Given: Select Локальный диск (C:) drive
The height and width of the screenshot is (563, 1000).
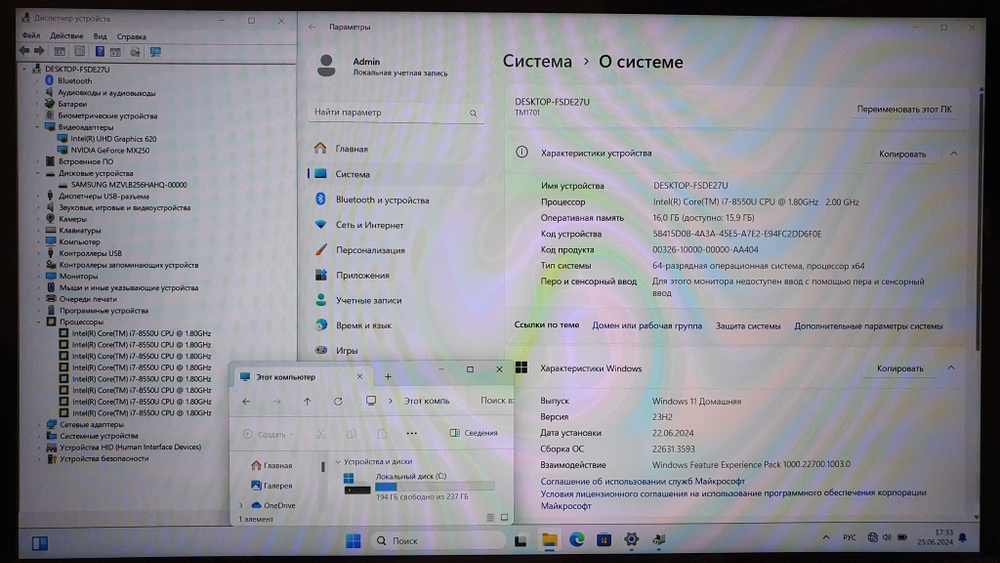Looking at the screenshot, I should click(x=419, y=486).
